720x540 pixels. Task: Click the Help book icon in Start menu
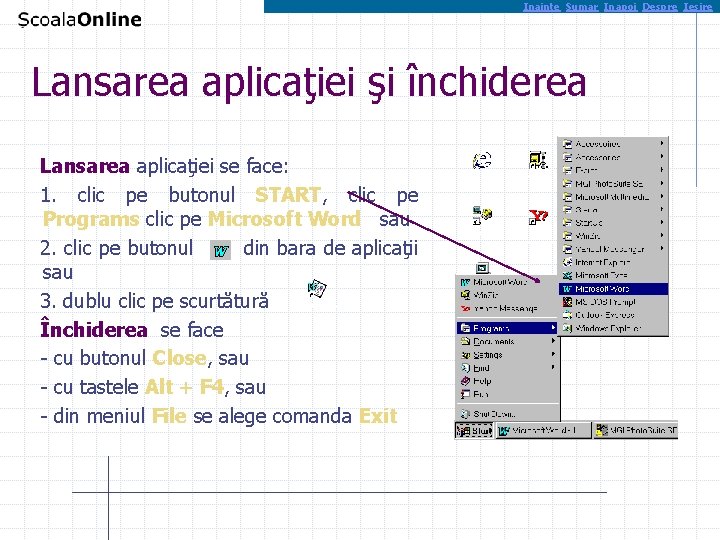[466, 381]
